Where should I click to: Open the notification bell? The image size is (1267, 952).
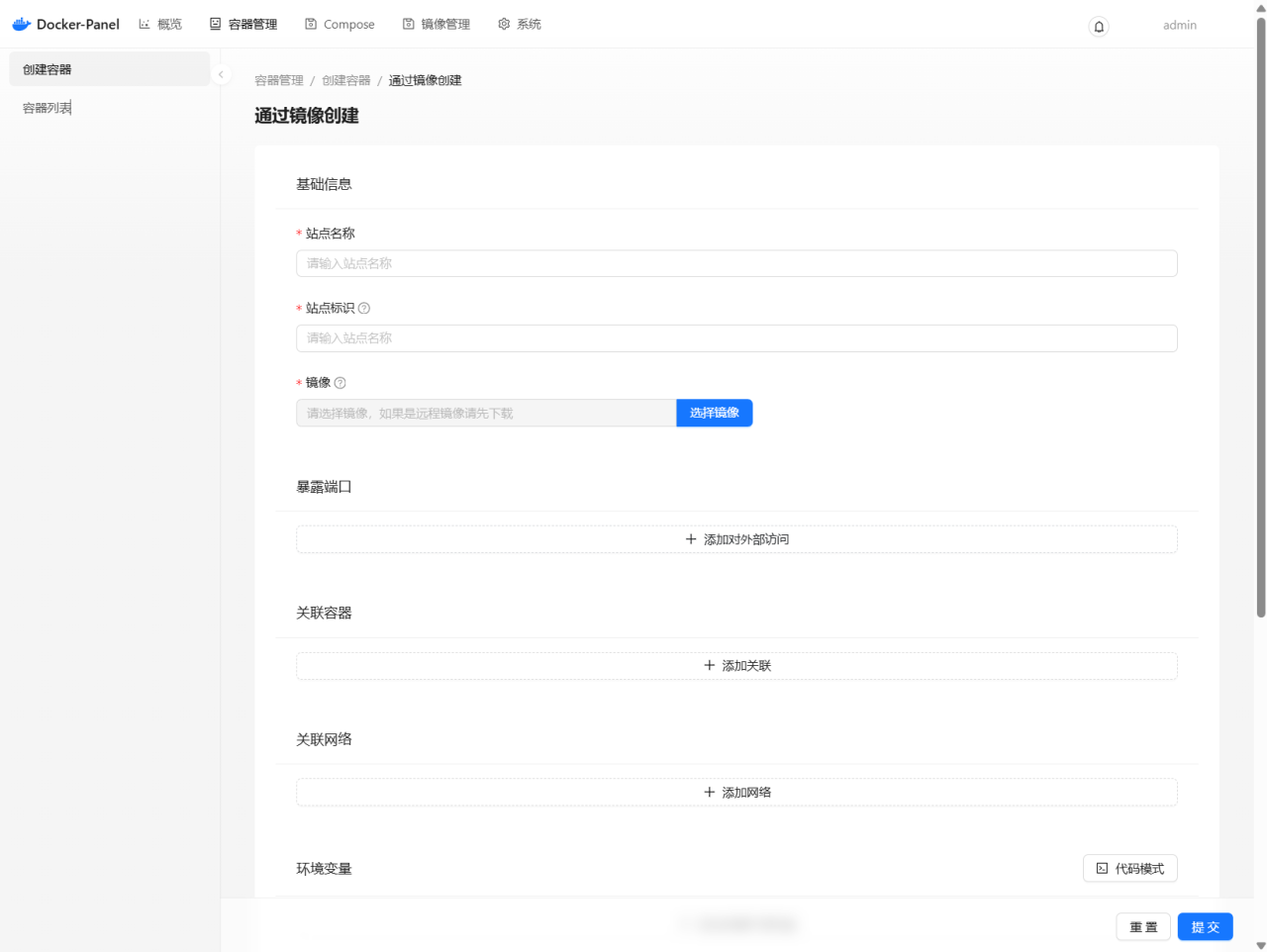(x=1099, y=27)
